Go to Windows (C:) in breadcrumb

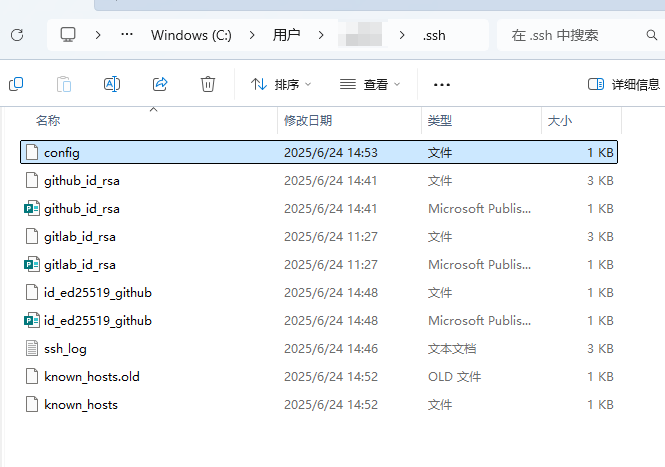pyautogui.click(x=191, y=35)
